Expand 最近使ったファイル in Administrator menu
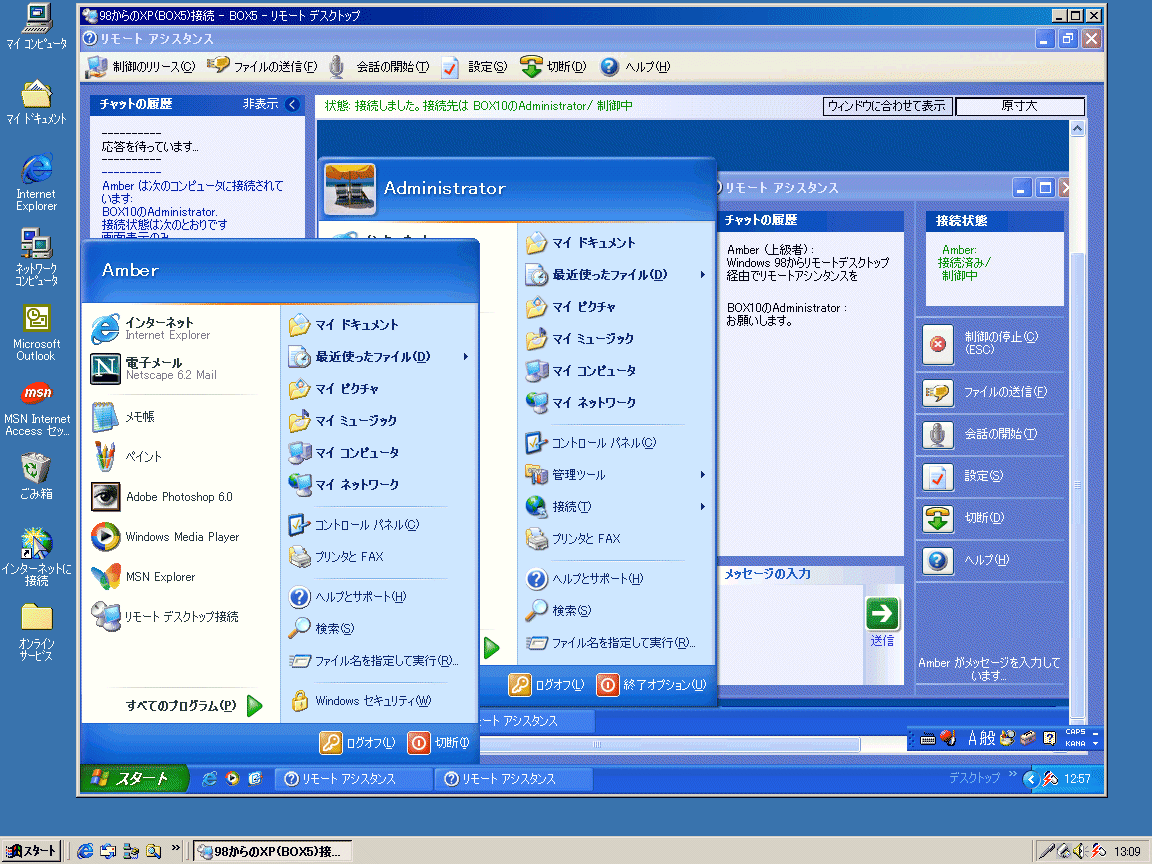 pyautogui.click(x=617, y=275)
